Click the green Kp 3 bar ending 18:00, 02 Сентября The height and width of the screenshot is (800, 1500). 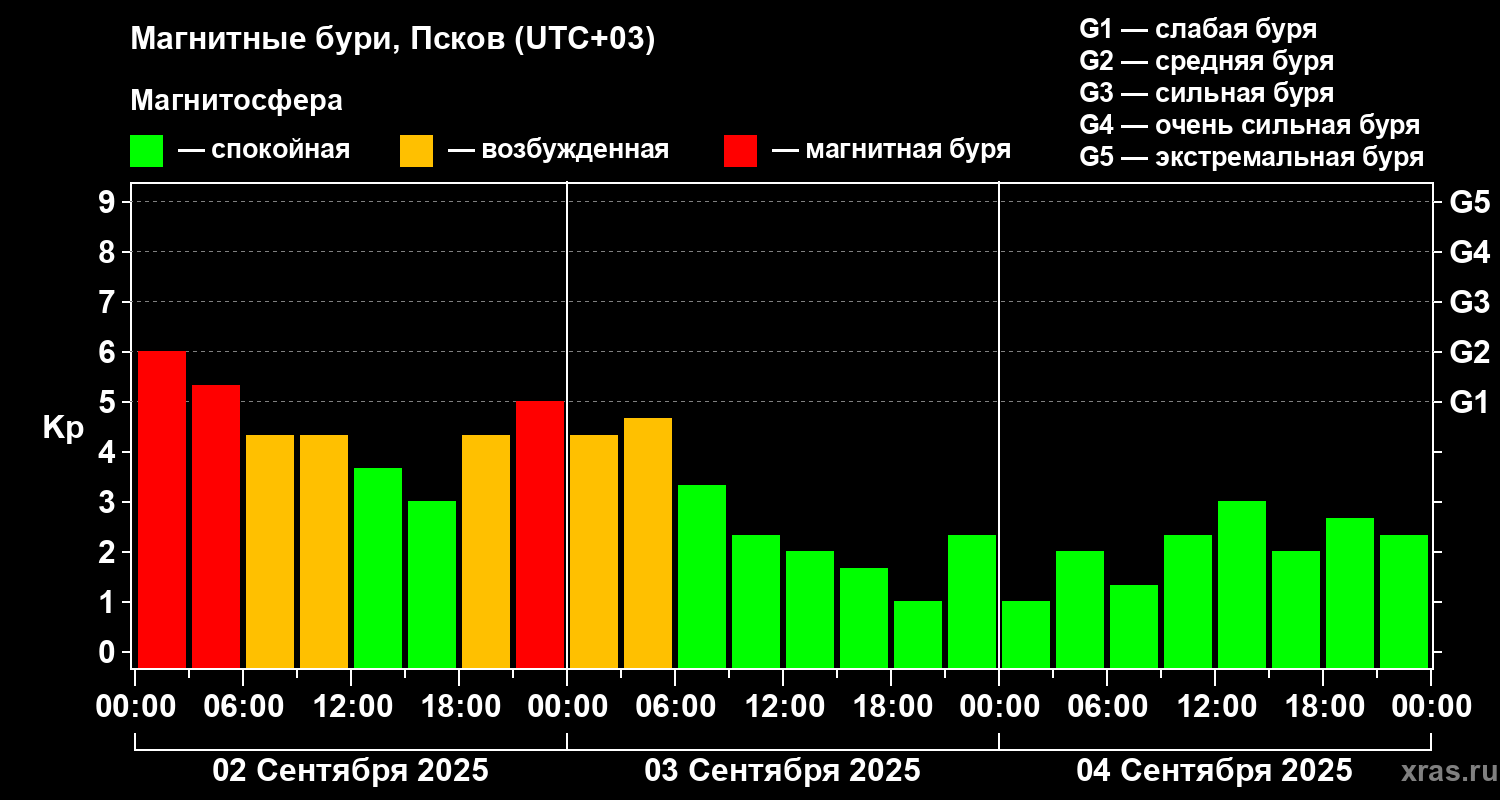pyautogui.click(x=432, y=585)
